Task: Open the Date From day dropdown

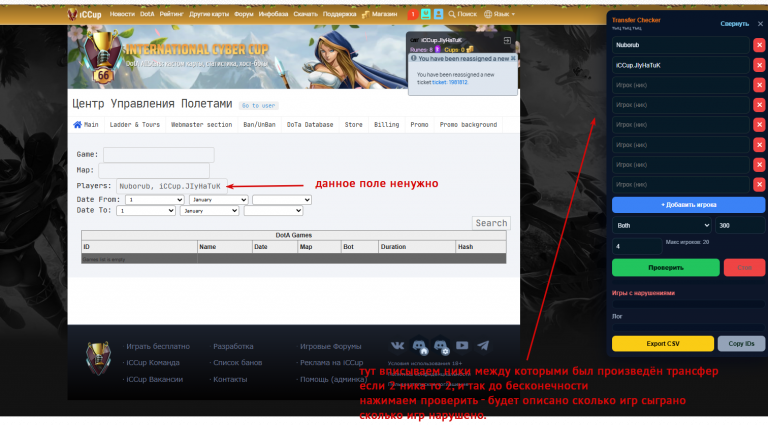Action: (x=155, y=200)
